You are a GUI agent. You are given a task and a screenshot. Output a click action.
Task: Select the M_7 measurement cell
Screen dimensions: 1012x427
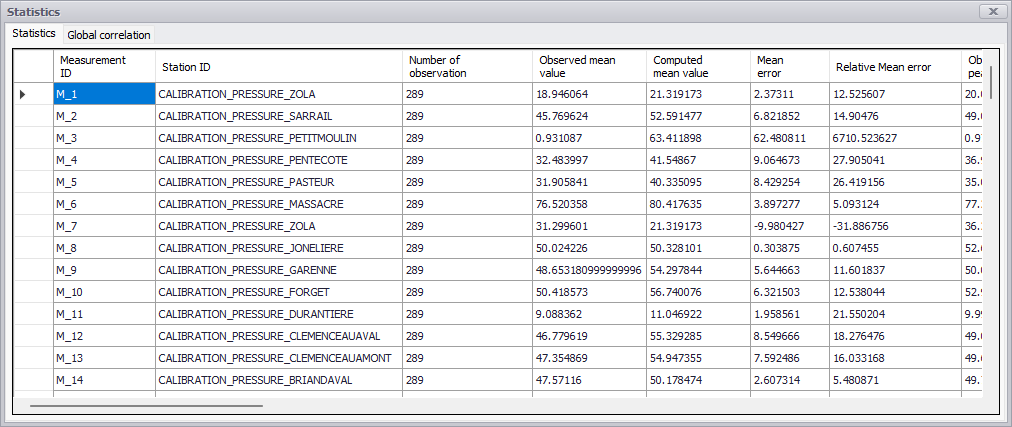(104, 226)
